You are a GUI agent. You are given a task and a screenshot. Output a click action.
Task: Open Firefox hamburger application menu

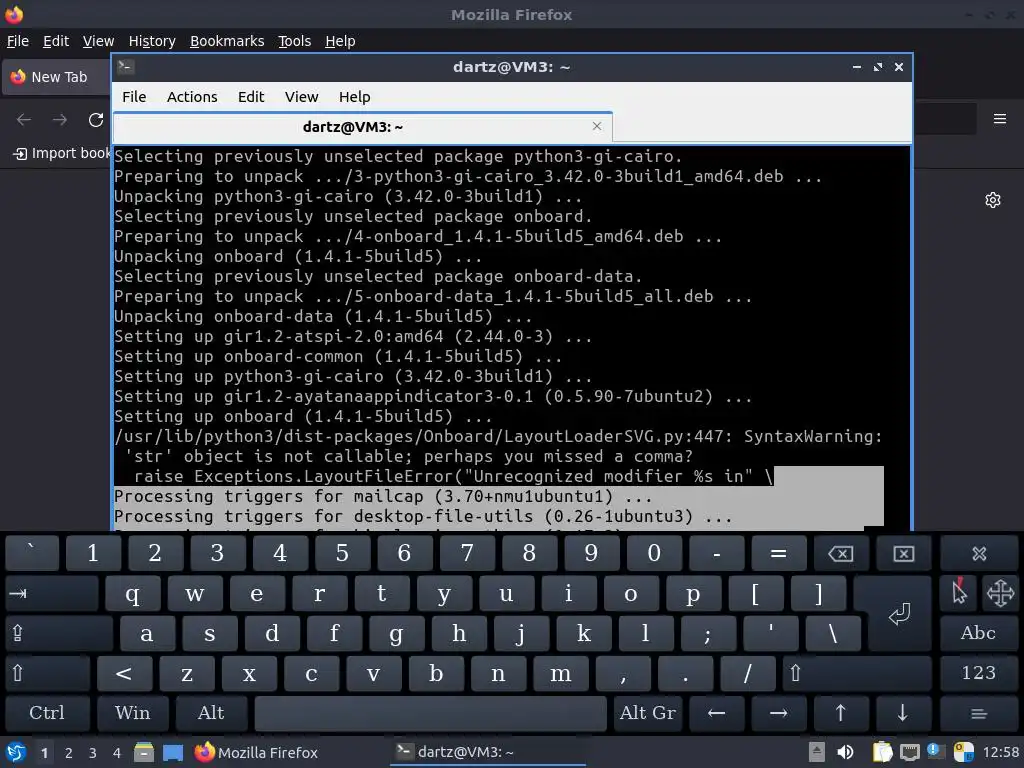click(x=999, y=119)
